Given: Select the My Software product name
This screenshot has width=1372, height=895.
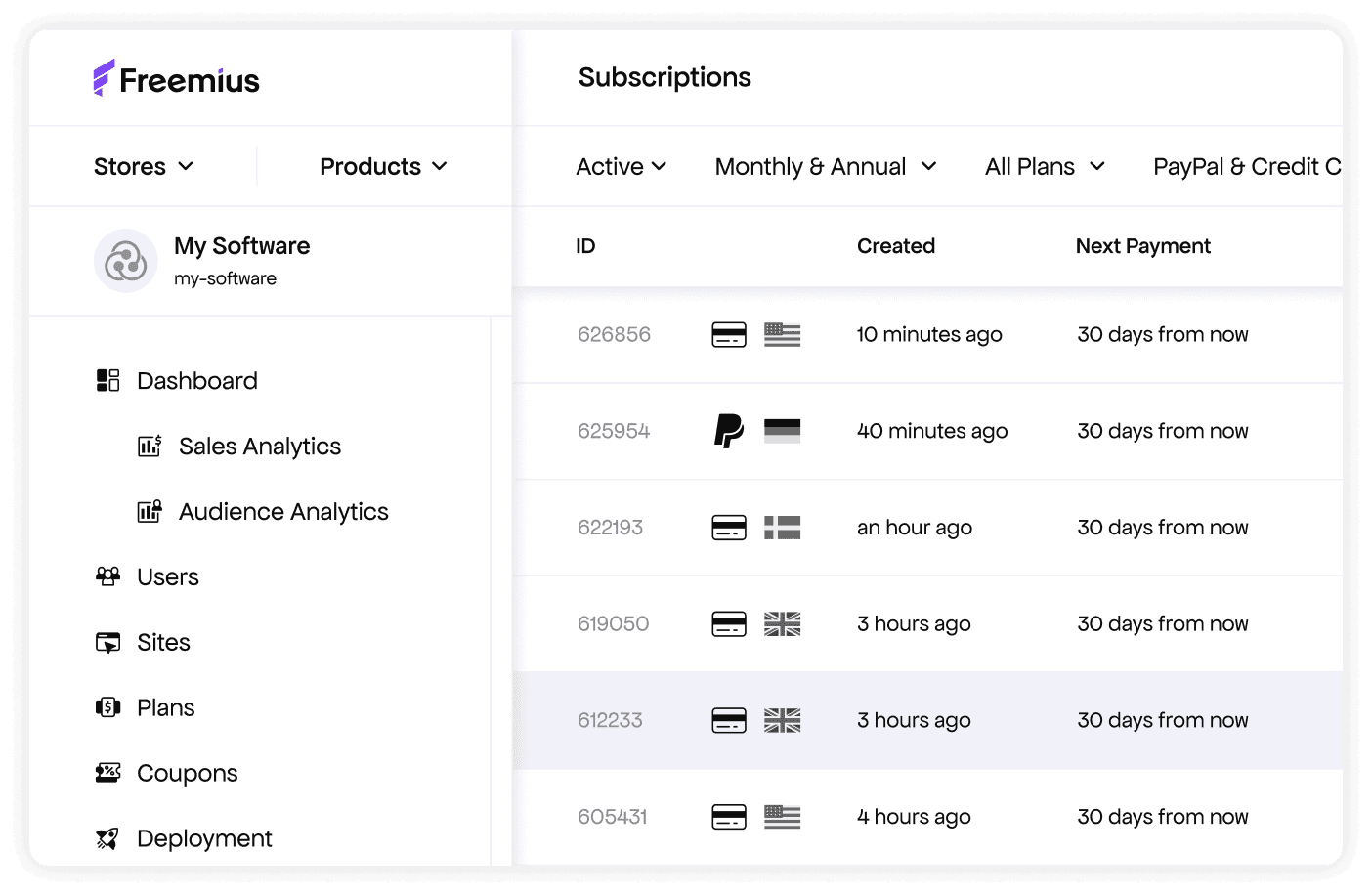Looking at the screenshot, I should (242, 246).
